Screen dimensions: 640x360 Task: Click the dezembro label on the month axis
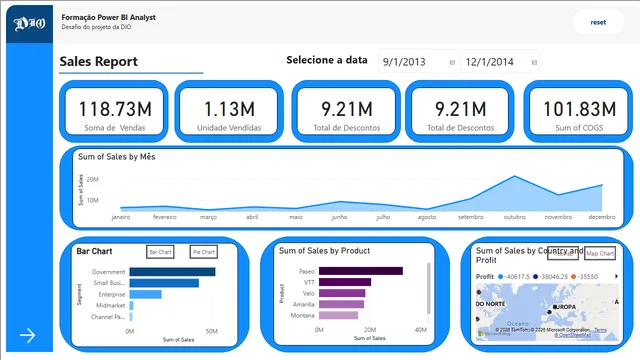pyautogui.click(x=602, y=217)
